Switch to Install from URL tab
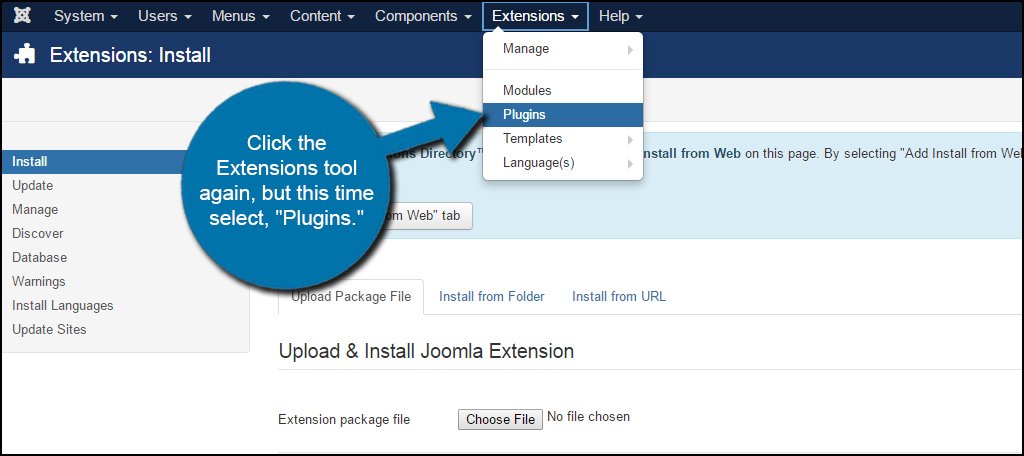This screenshot has height=456, width=1024. click(x=619, y=297)
